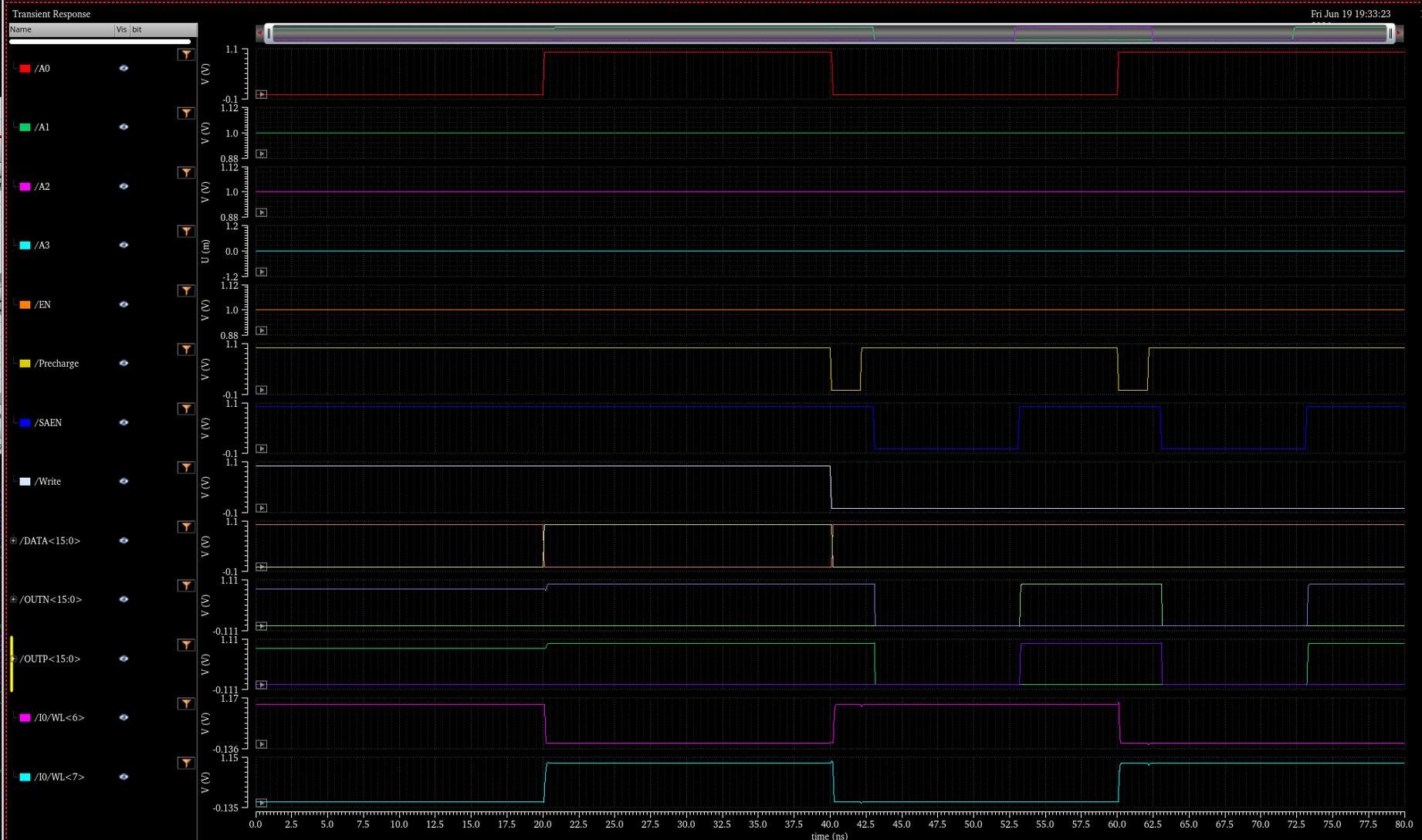The width and height of the screenshot is (1422, 840).
Task: Hide the /A3 trace via eye icon
Action: coord(124,246)
